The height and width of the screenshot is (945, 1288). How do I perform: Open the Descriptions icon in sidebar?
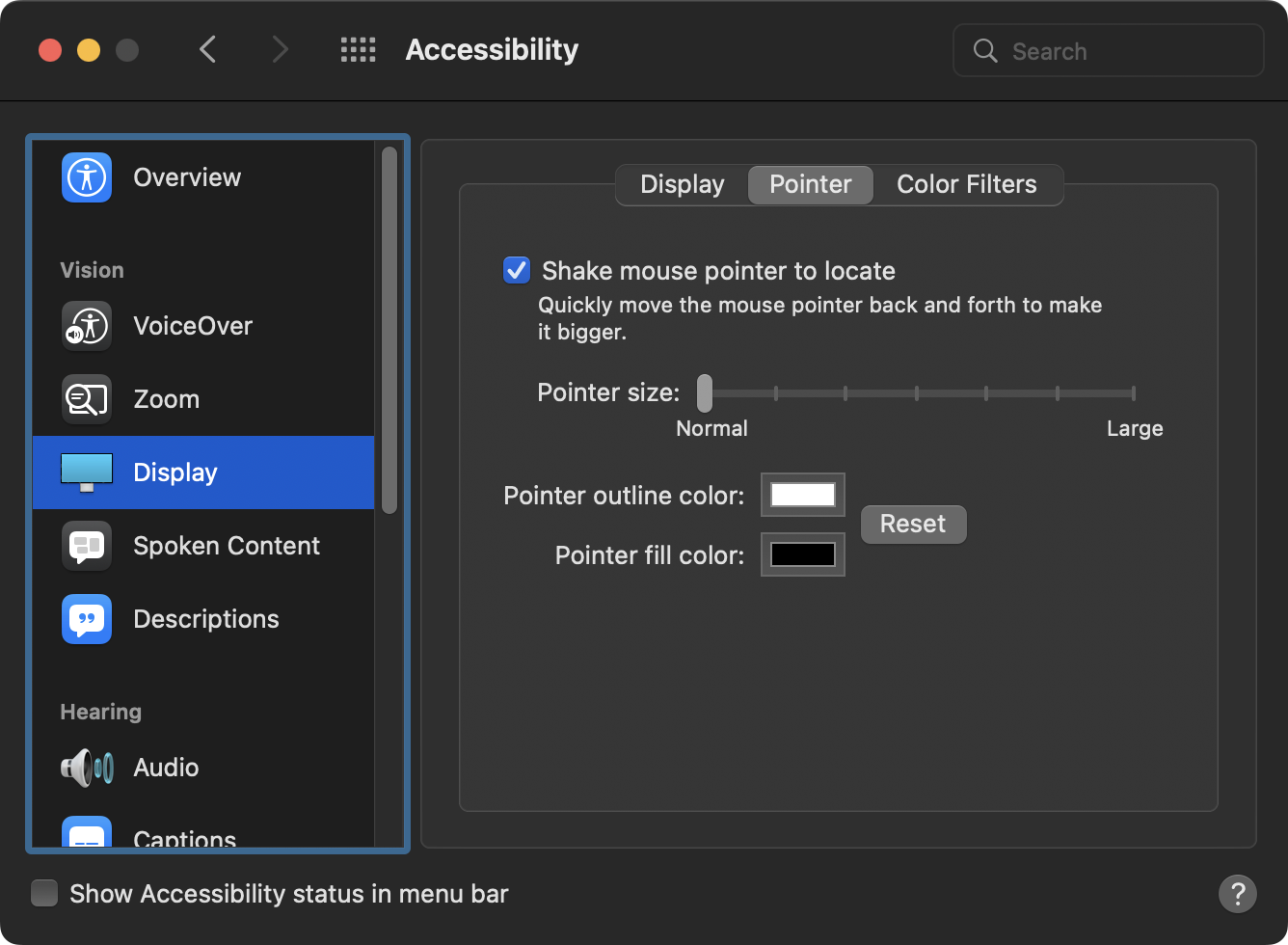click(87, 619)
